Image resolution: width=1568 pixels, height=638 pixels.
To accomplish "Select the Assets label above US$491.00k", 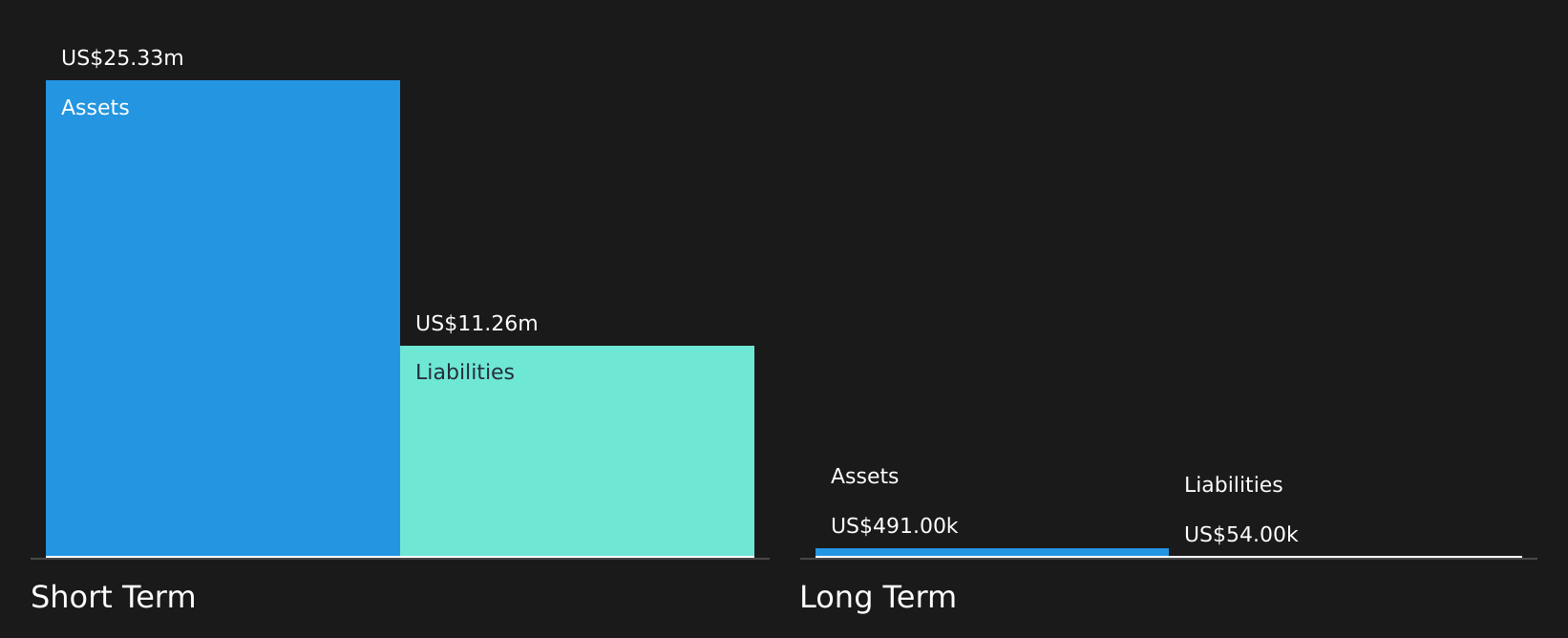I will click(864, 477).
